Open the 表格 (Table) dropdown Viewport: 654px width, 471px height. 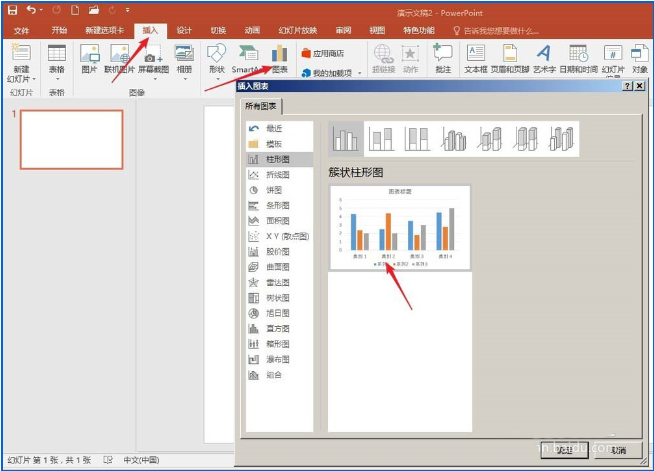[x=57, y=76]
